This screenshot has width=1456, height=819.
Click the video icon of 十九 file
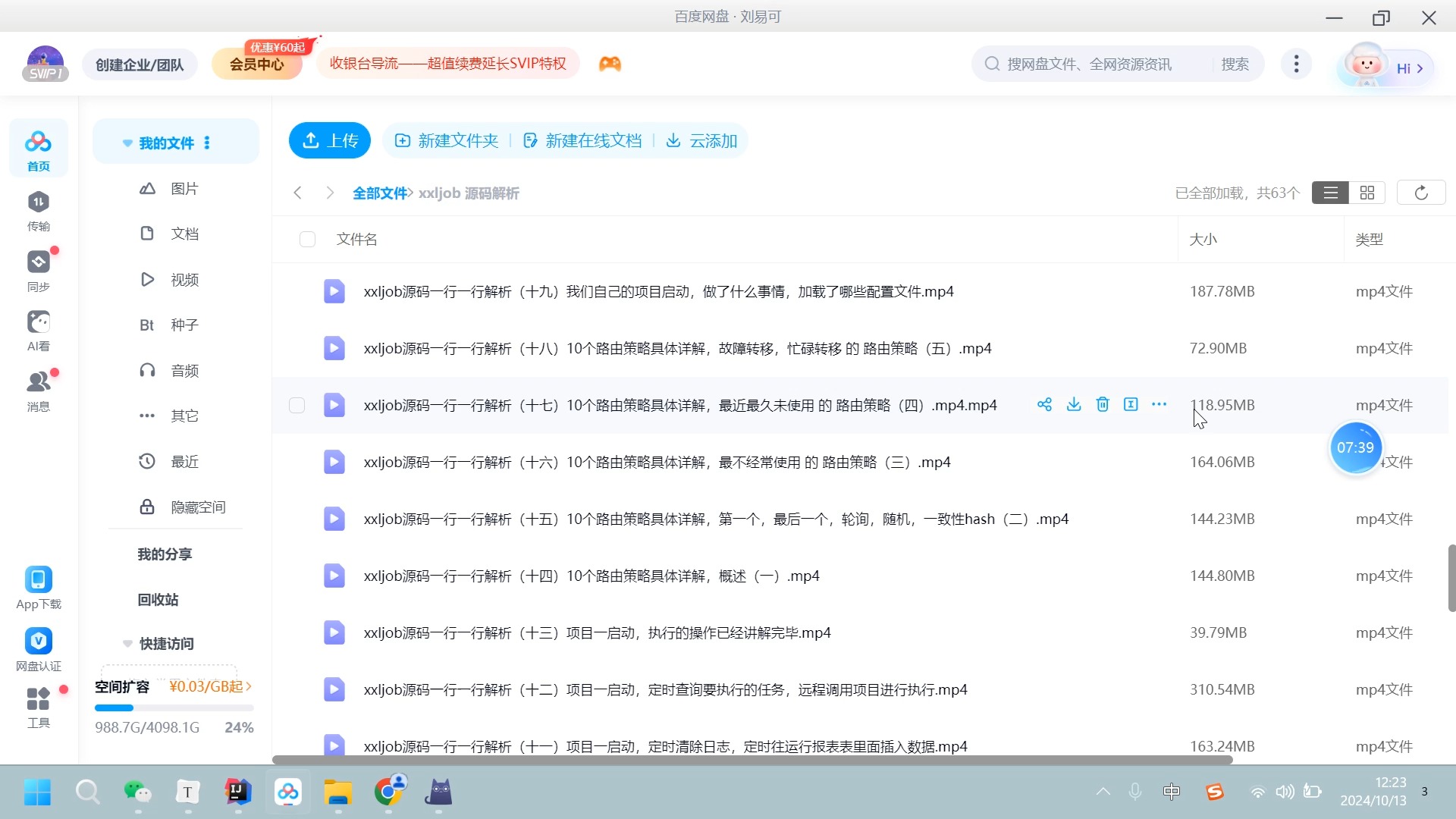pos(334,291)
